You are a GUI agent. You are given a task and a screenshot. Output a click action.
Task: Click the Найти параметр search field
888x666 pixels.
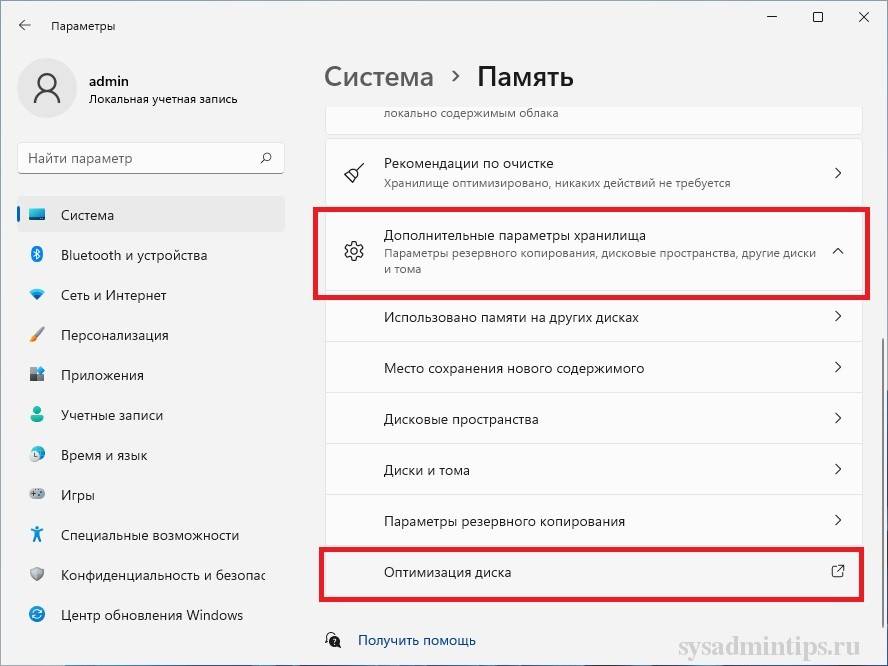[140, 158]
